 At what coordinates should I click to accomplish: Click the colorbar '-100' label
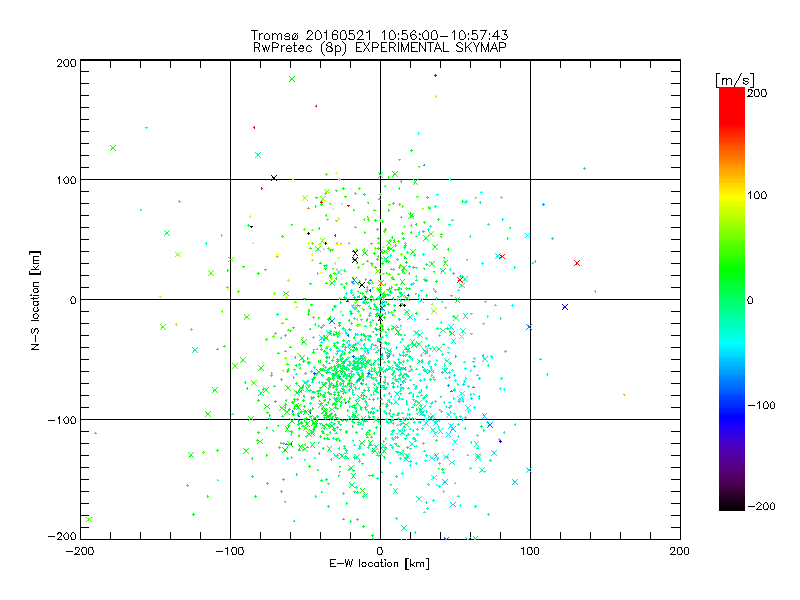(x=761, y=406)
